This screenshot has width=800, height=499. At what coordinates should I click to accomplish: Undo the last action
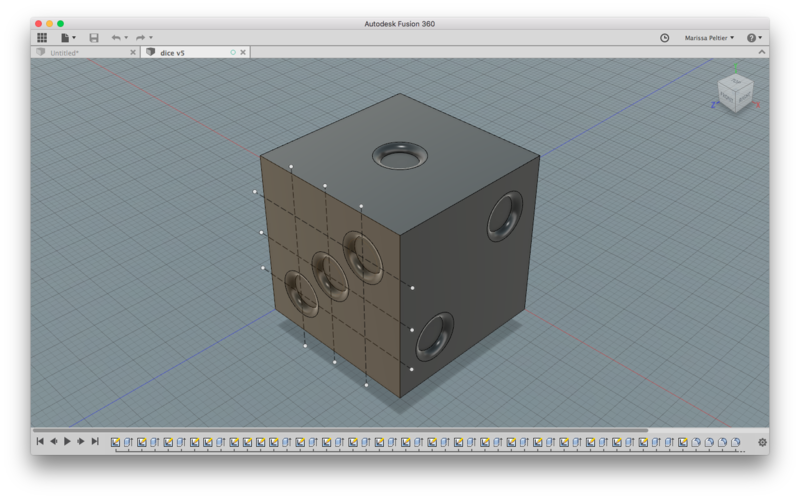[117, 37]
